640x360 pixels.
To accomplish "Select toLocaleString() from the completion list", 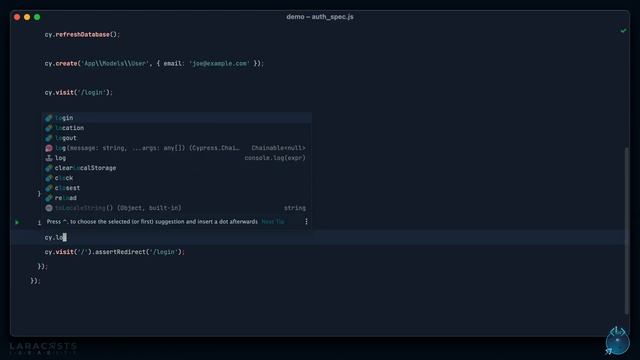I will (x=177, y=208).
